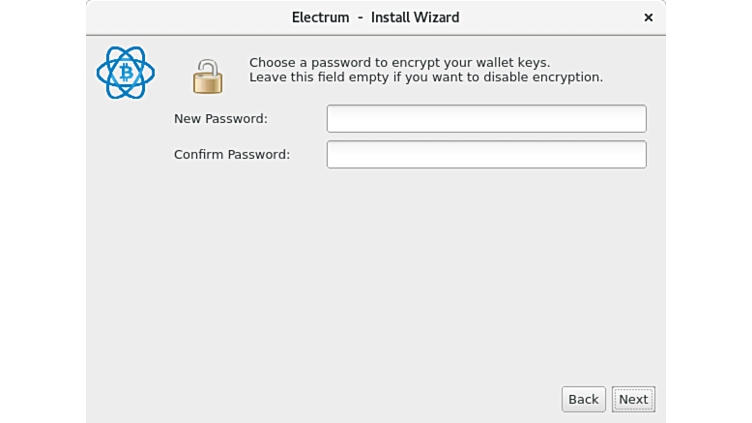
Task: Click the padlock encryption icon
Action: tap(207, 76)
